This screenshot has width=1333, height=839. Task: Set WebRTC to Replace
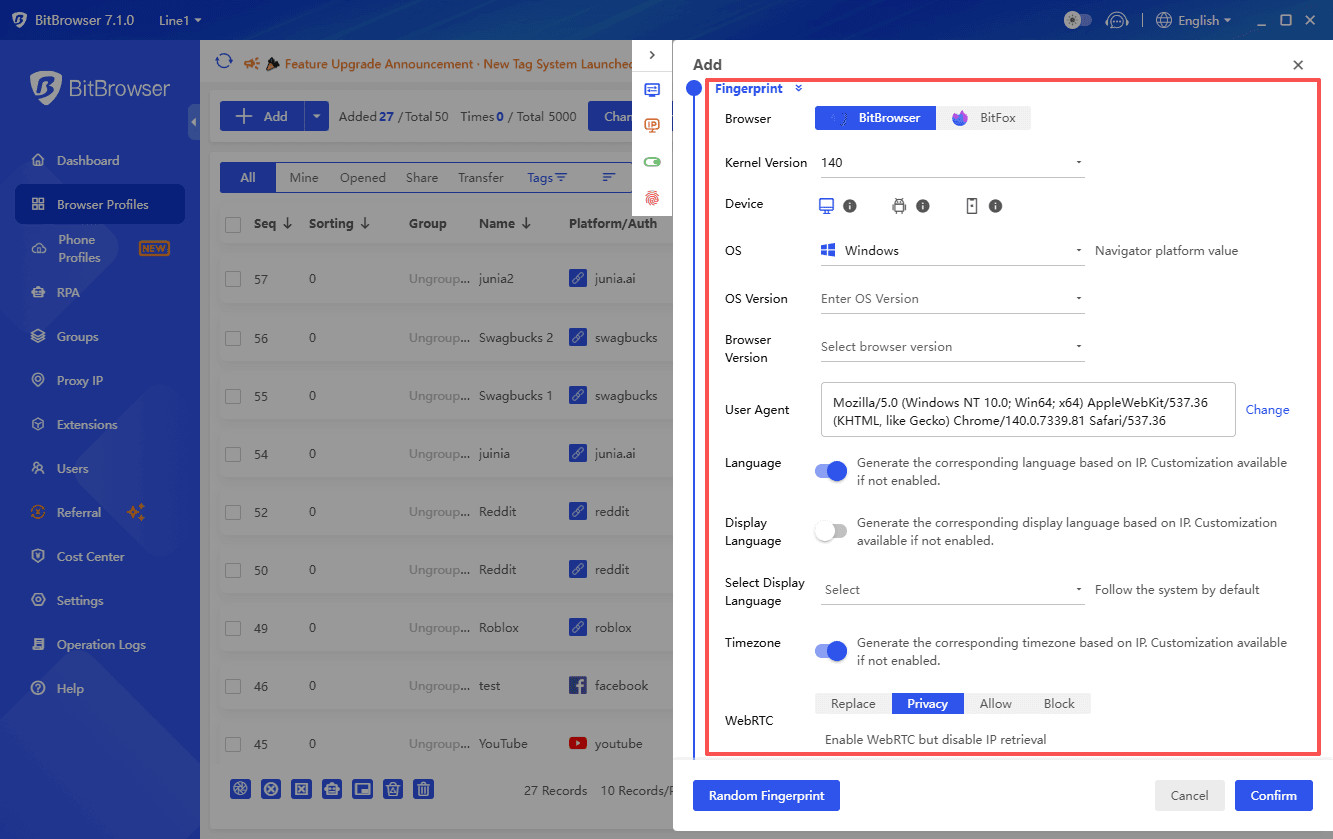[853, 704]
